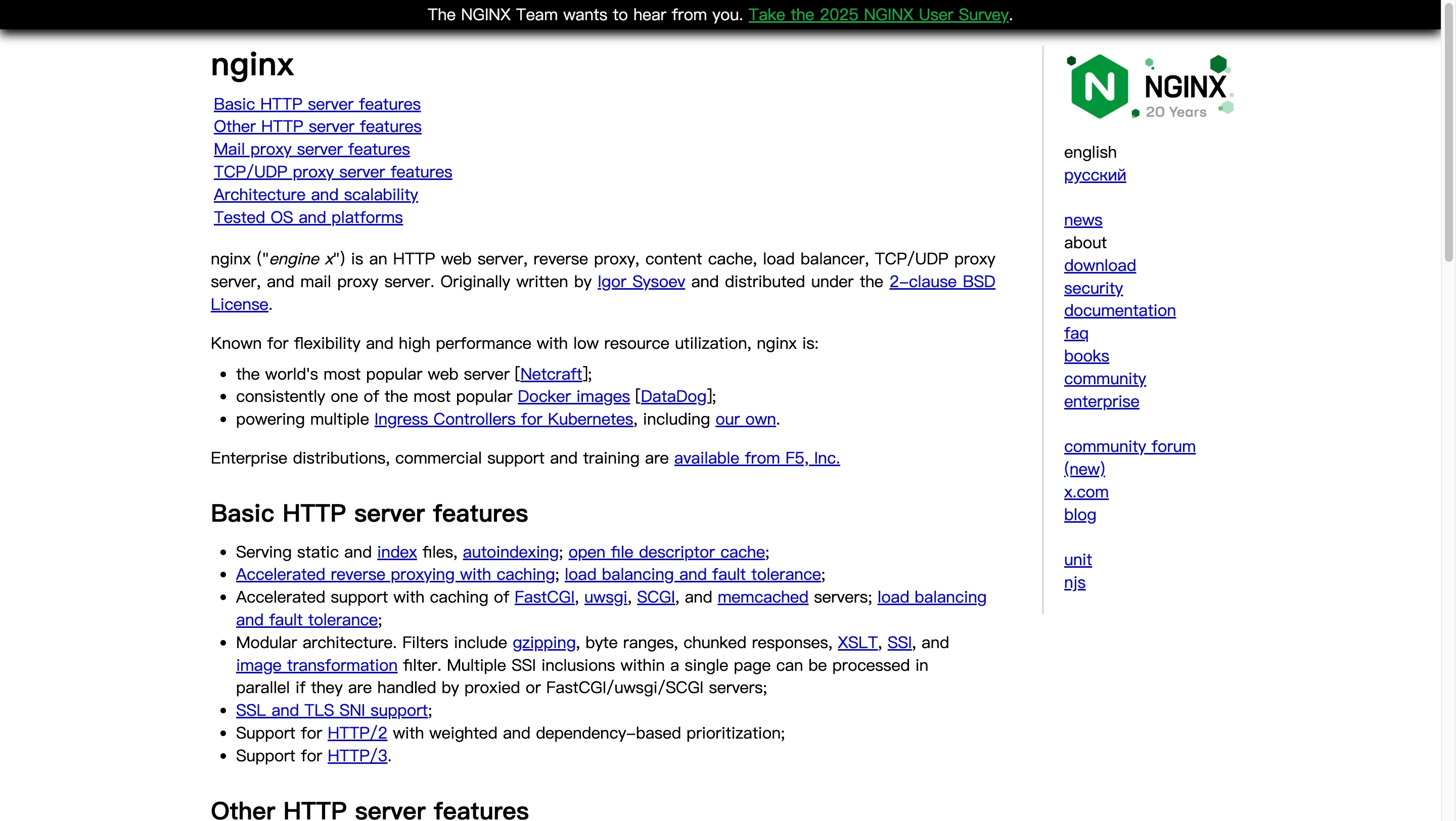The image size is (1456, 821).
Task: Open the FastCGI link
Action: pos(544,597)
